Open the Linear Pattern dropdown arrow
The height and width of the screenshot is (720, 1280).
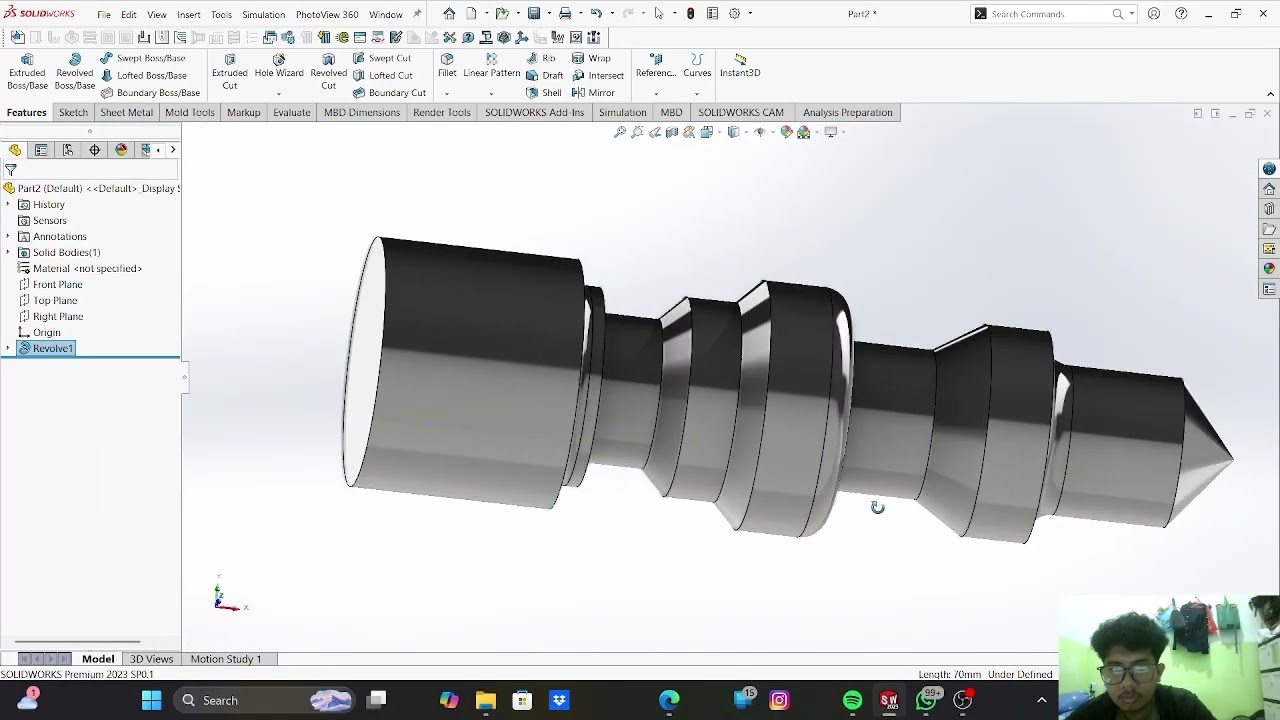coord(491,93)
